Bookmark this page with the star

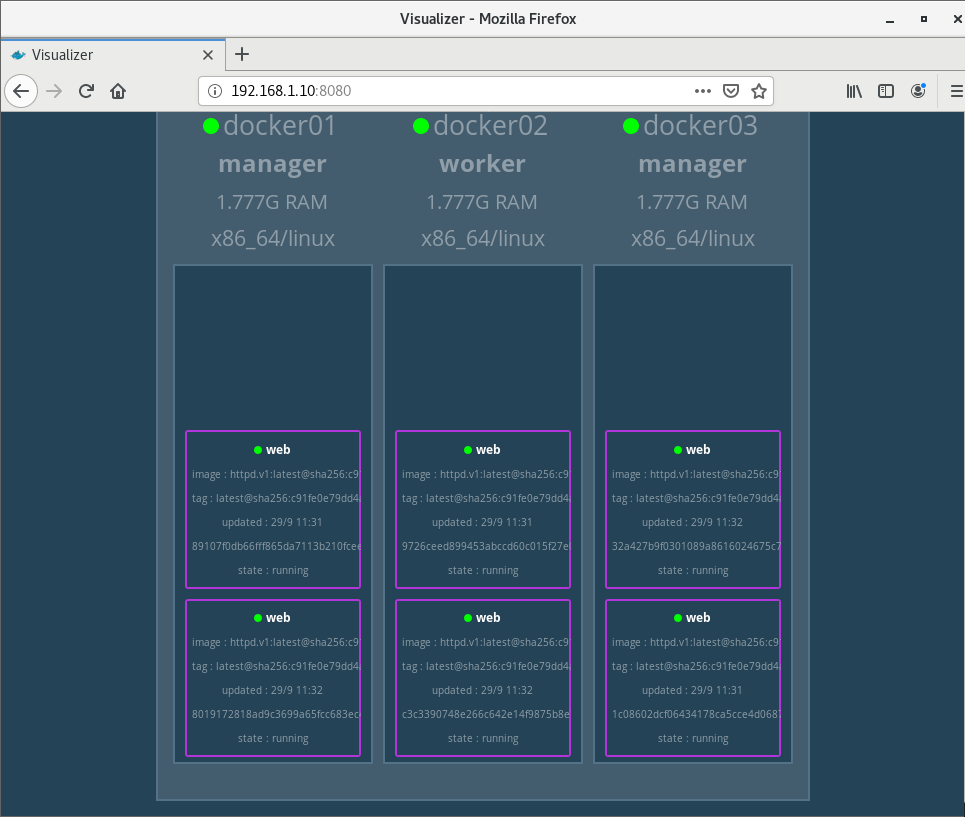pyautogui.click(x=759, y=91)
